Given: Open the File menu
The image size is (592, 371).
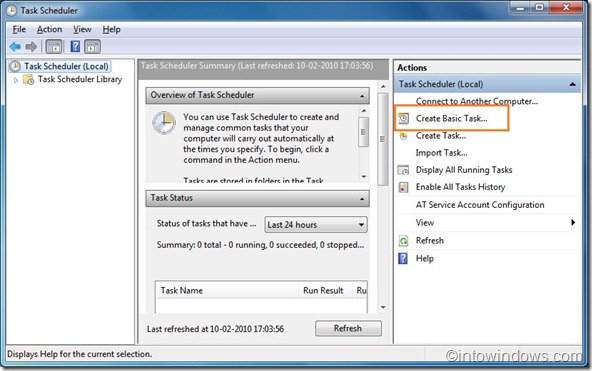Looking at the screenshot, I should tap(19, 29).
